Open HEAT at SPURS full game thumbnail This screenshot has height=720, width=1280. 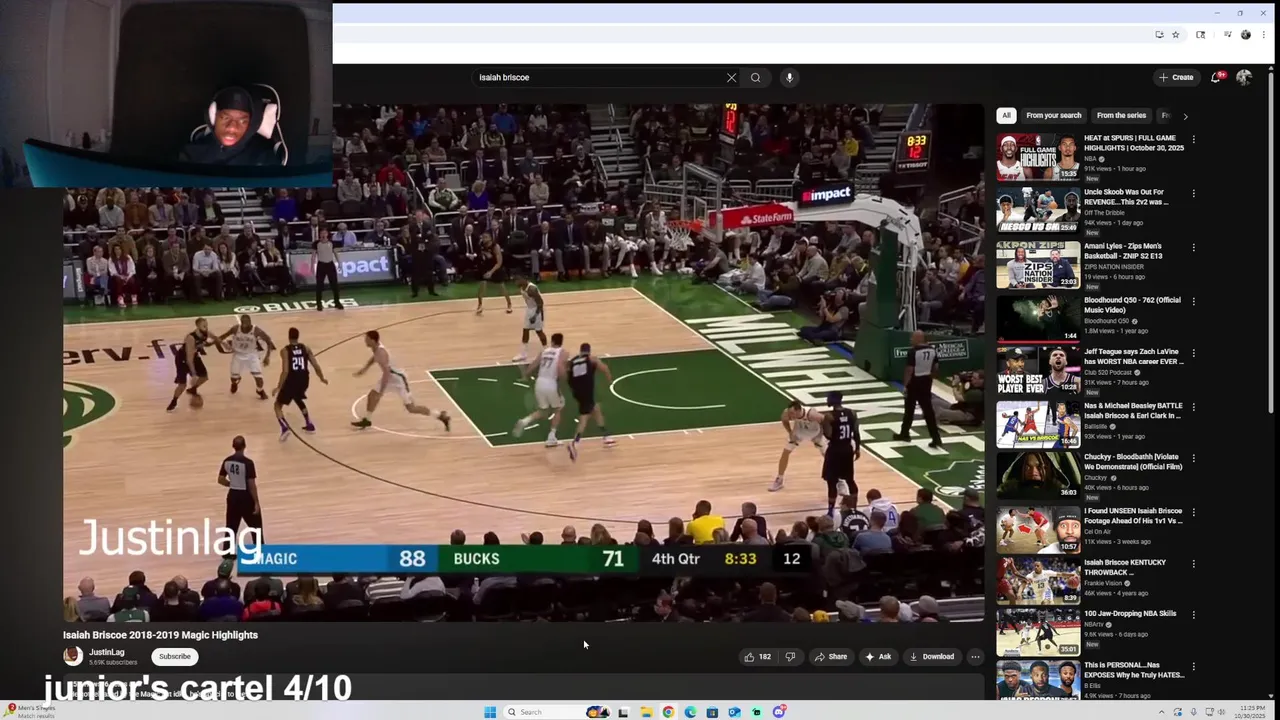(x=1038, y=157)
